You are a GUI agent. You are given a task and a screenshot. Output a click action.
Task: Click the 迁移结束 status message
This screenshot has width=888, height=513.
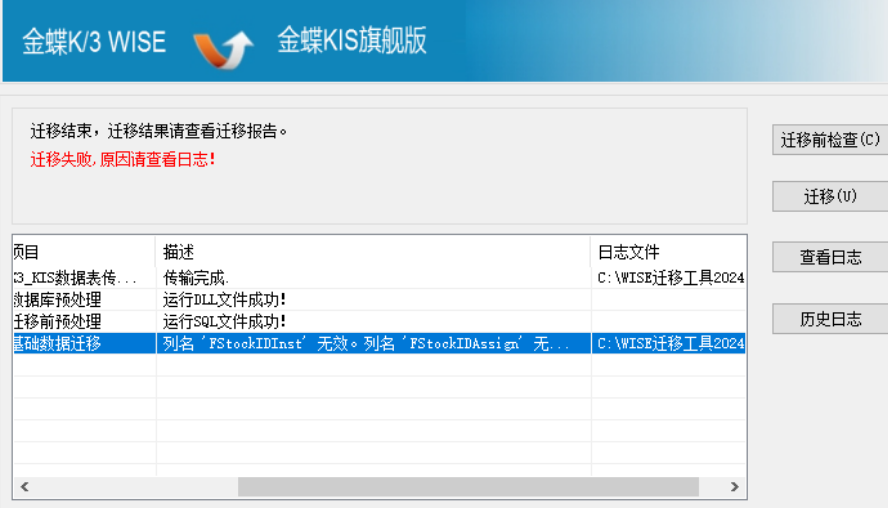pos(159,131)
